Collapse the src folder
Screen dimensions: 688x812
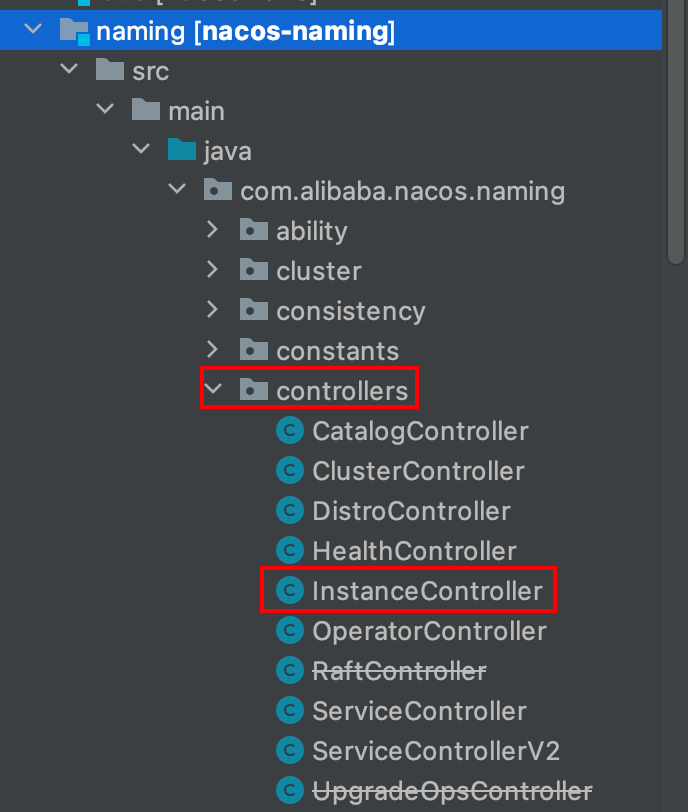tap(68, 71)
